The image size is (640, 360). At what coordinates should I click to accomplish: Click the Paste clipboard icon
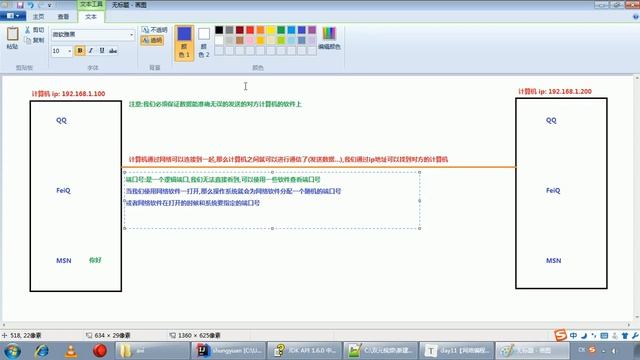pos(12,34)
